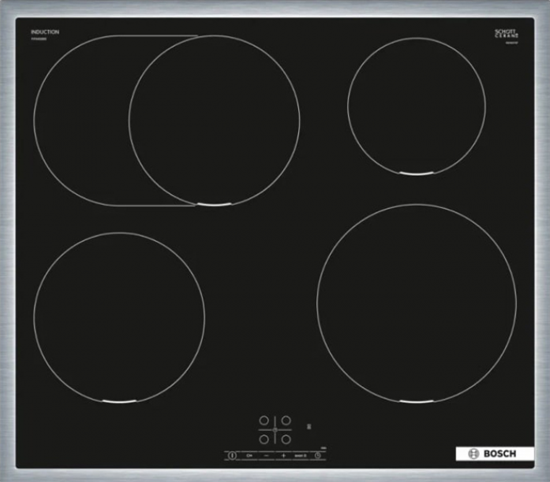550x482 pixels.
Task: Tap the plus key to raise heat
Action: tap(283, 455)
